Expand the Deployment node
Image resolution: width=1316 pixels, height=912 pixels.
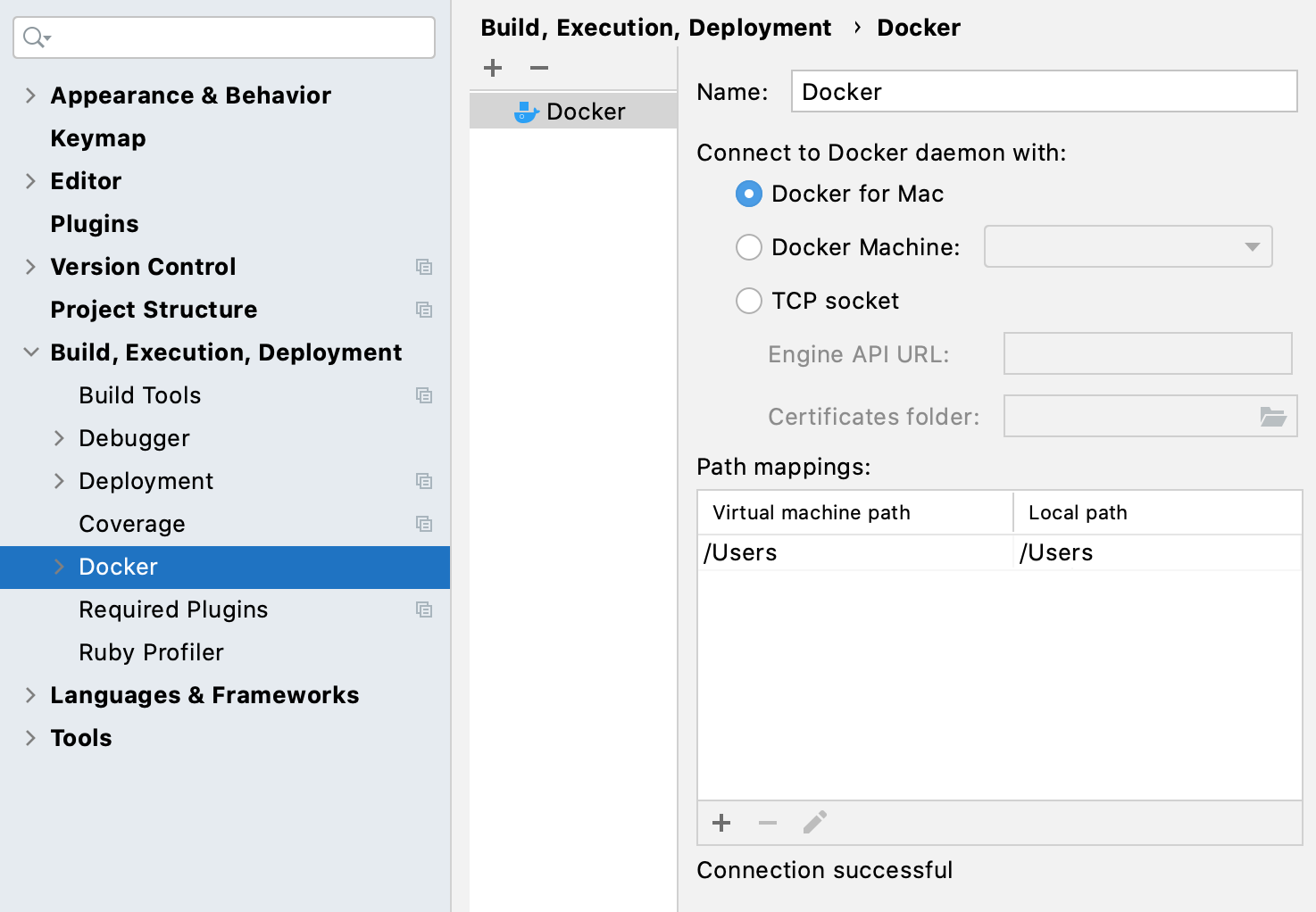point(59,481)
